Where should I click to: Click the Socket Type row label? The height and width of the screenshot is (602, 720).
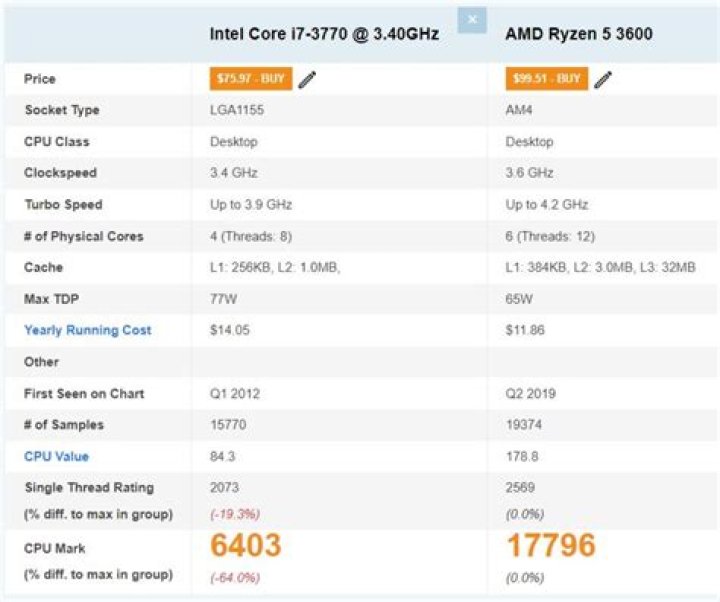pos(62,110)
